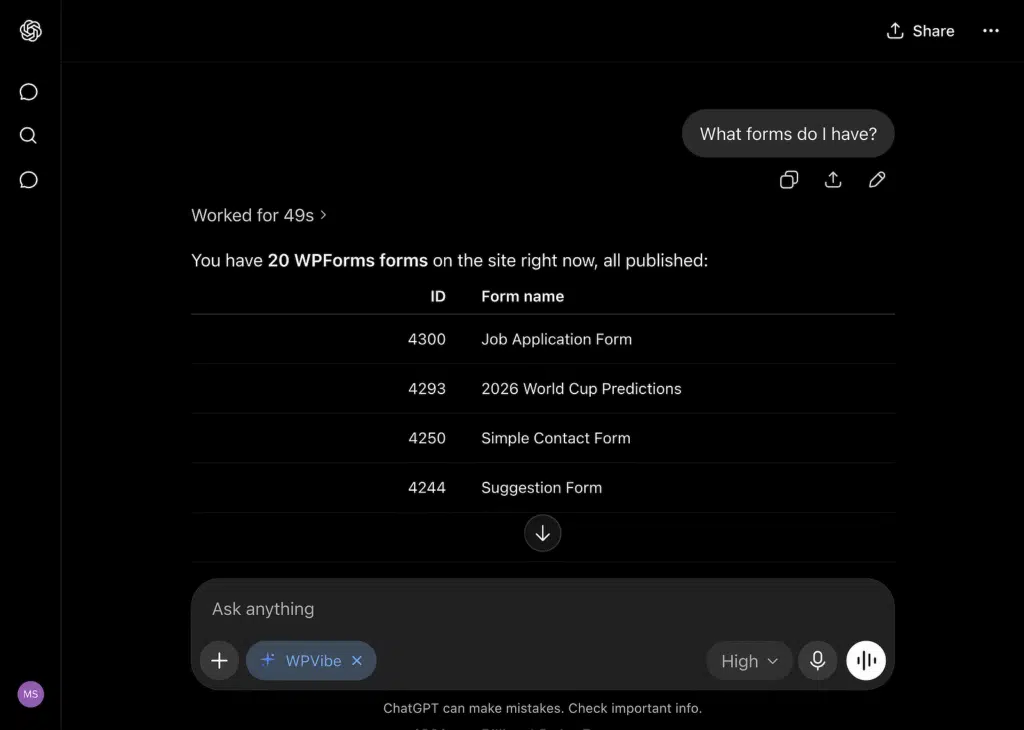Click the share icon below the user message
The height and width of the screenshot is (730, 1024).
833,180
